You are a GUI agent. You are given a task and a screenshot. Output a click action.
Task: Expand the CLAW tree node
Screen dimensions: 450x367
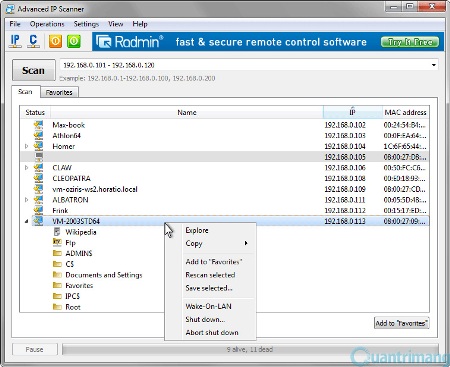click(x=27, y=167)
